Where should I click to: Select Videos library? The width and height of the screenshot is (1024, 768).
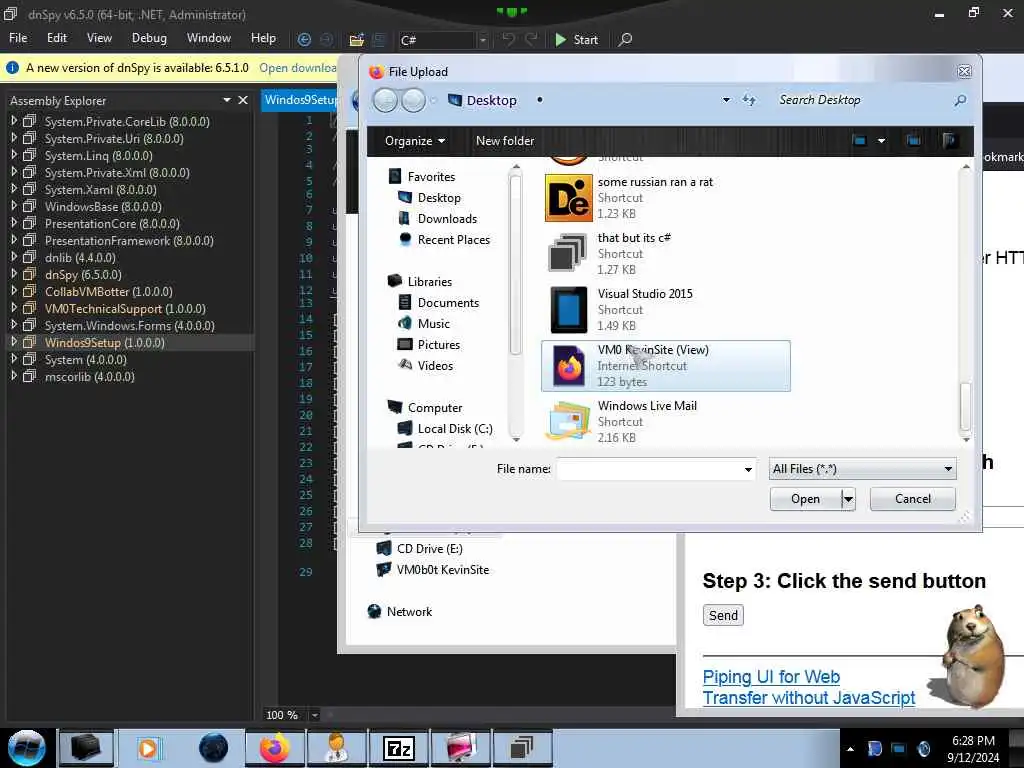435,365
